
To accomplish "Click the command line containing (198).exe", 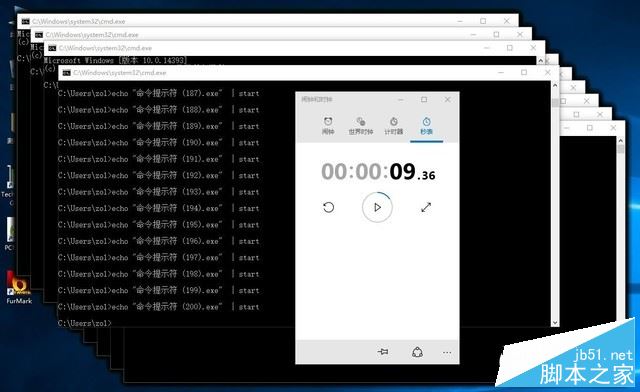I will click(158, 274).
